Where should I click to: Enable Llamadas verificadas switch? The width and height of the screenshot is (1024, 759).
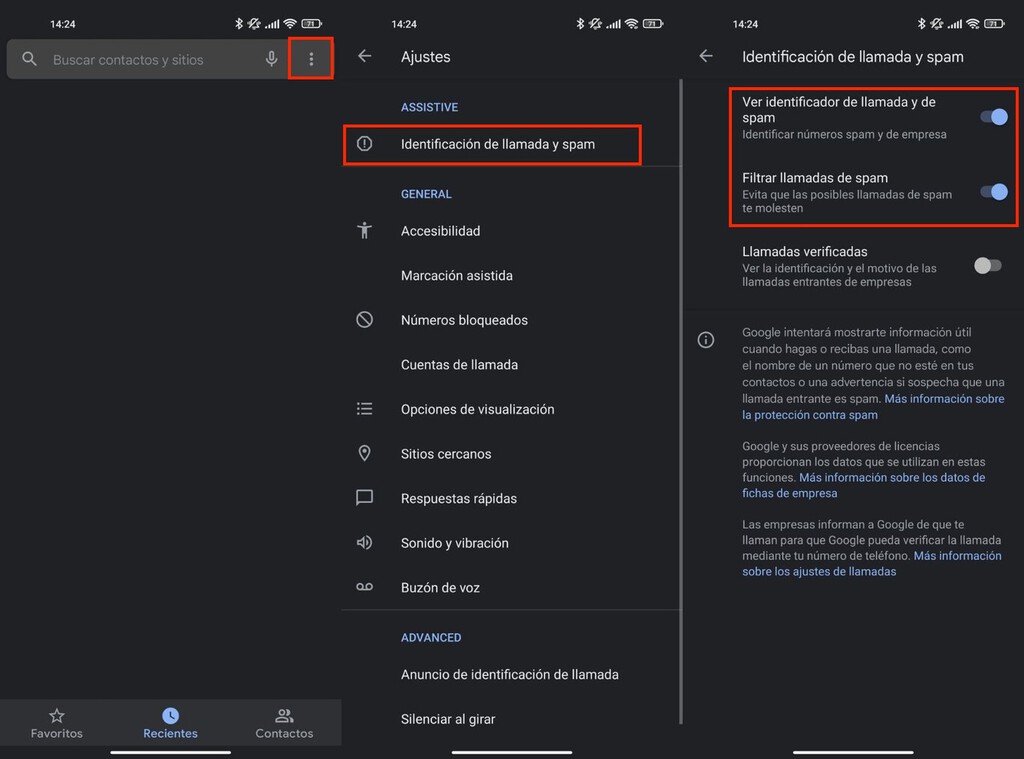click(987, 266)
